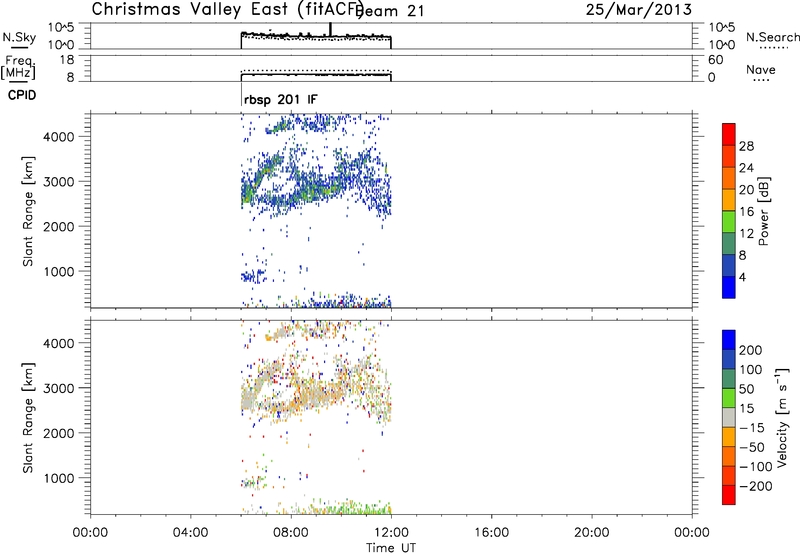Click the '4000' tick in the power panel

(x=58, y=137)
